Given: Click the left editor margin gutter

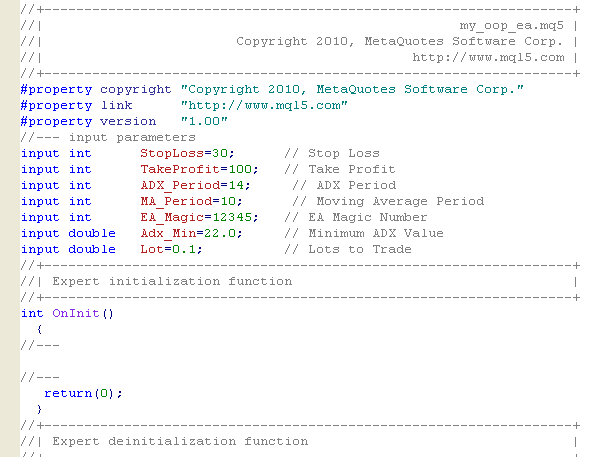Looking at the screenshot, I should point(10,228).
